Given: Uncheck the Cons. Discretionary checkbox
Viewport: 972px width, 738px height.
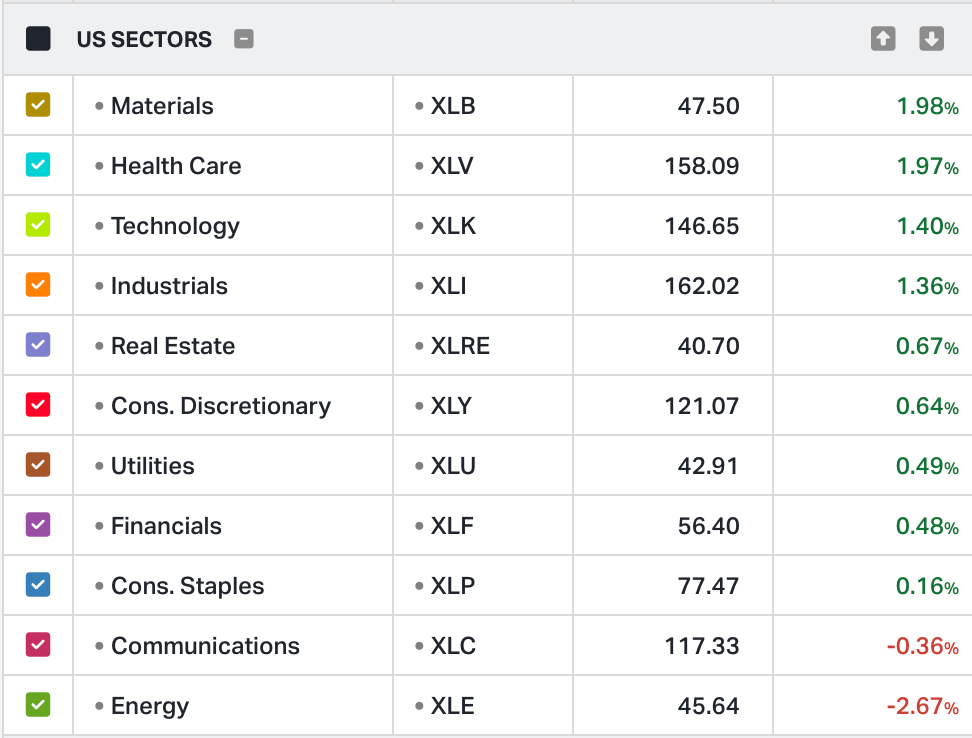Looking at the screenshot, I should tap(38, 405).
